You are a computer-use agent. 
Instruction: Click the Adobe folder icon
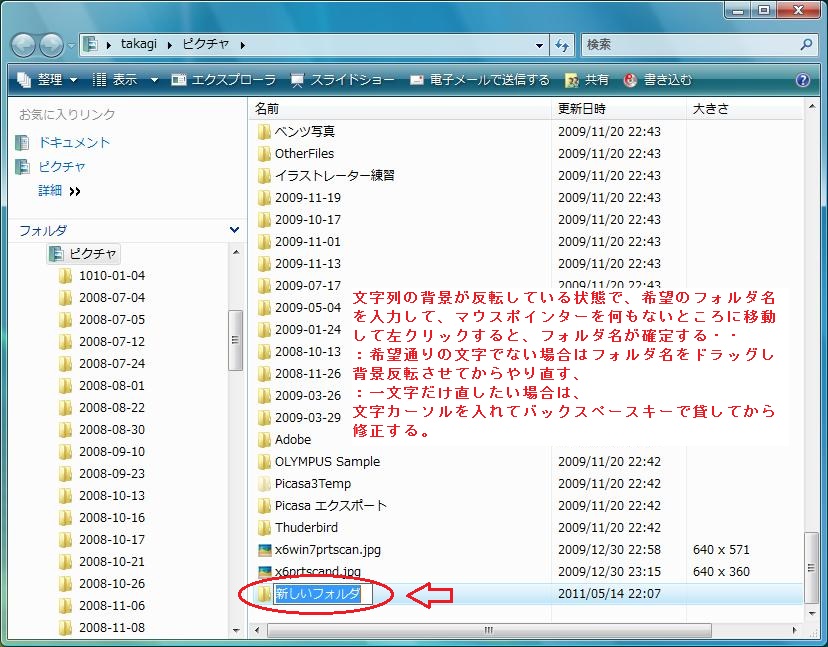[264, 439]
